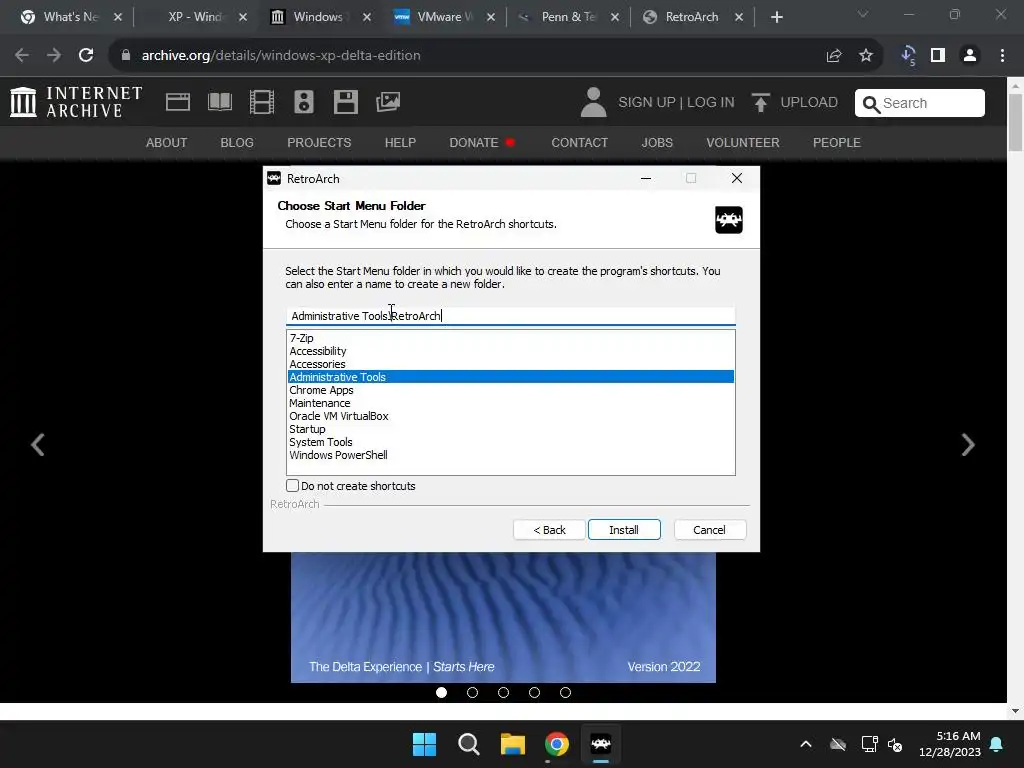Toggle Chrome side panel icon
This screenshot has width=1024, height=768.
(938, 56)
